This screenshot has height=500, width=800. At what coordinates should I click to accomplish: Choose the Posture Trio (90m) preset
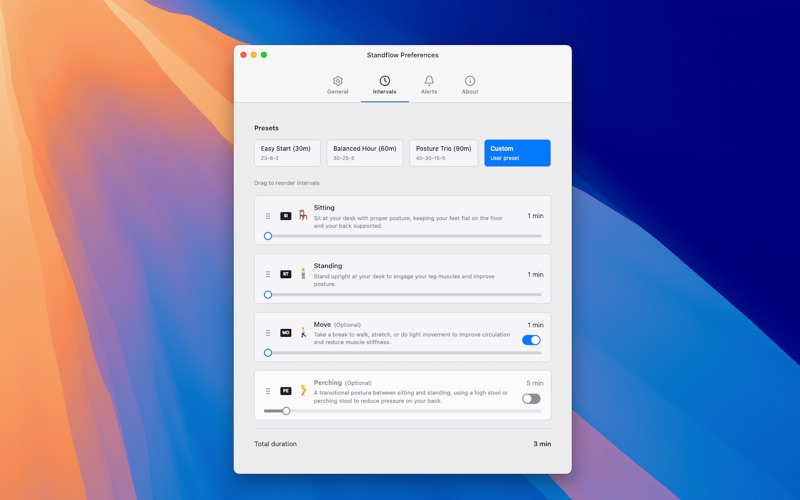coord(444,153)
